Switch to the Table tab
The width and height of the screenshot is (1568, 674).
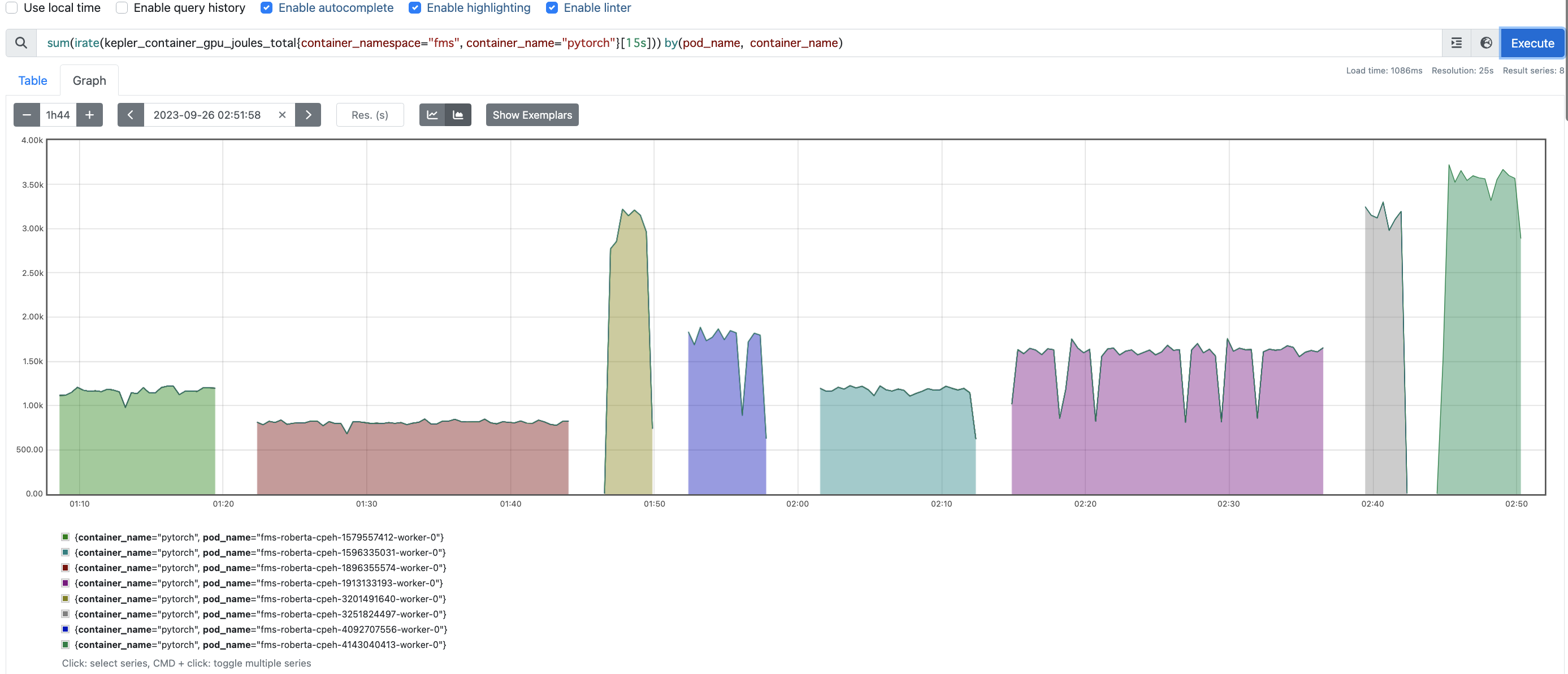(32, 80)
